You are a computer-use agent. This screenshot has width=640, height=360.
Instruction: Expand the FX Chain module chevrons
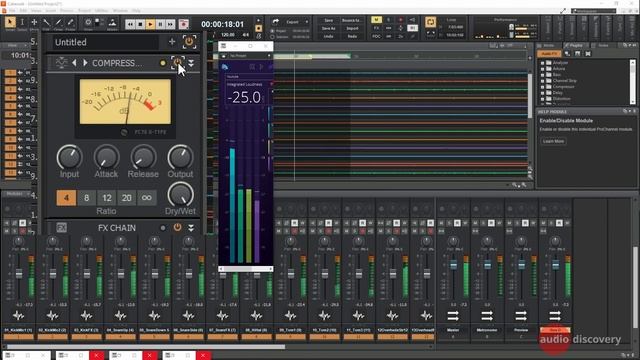(x=191, y=228)
